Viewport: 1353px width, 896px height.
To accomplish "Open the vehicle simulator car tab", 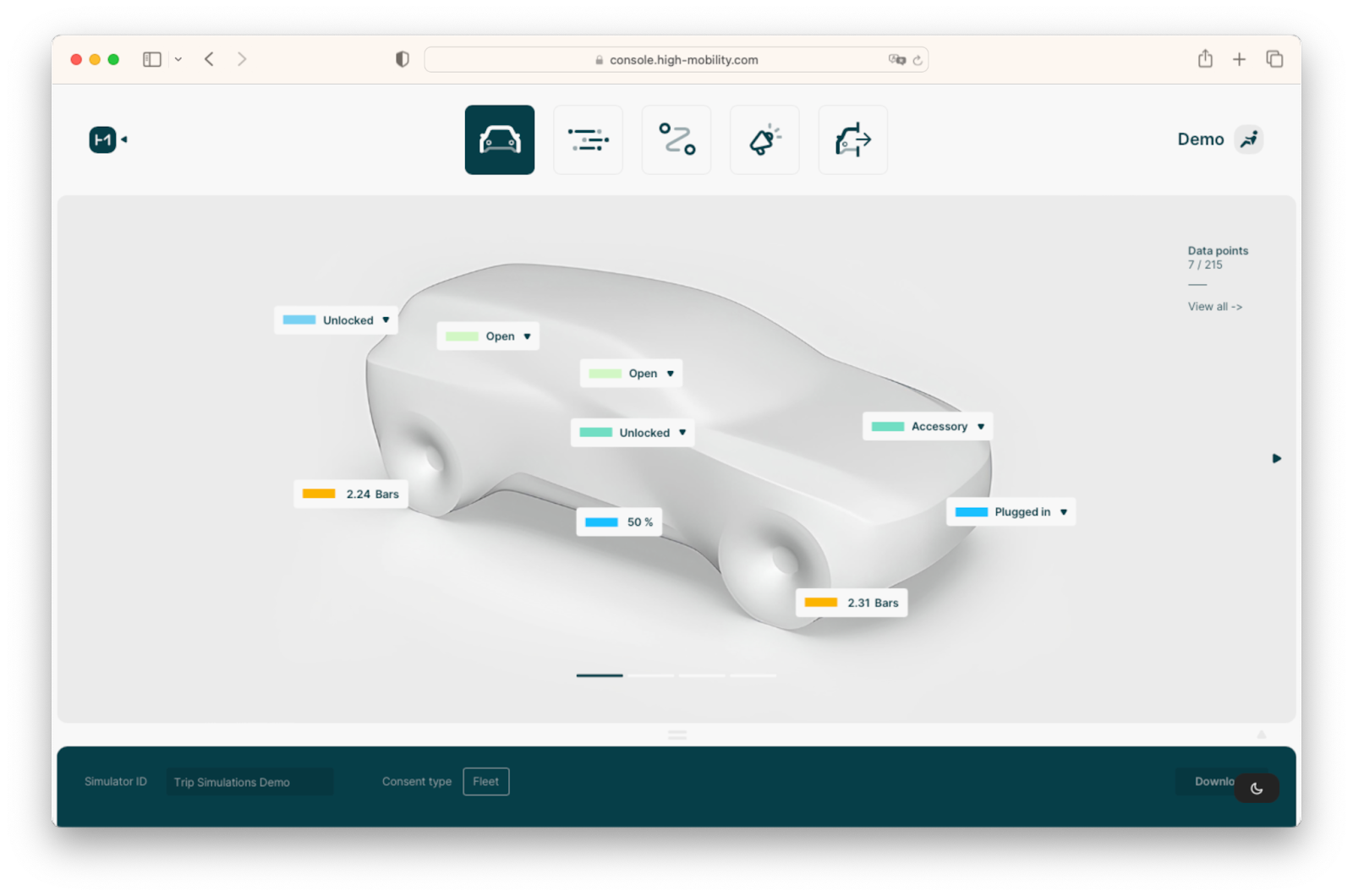I will coord(499,139).
